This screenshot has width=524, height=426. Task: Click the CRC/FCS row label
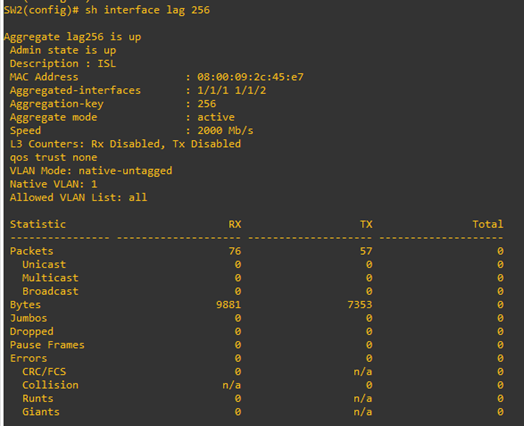pyautogui.click(x=44, y=372)
